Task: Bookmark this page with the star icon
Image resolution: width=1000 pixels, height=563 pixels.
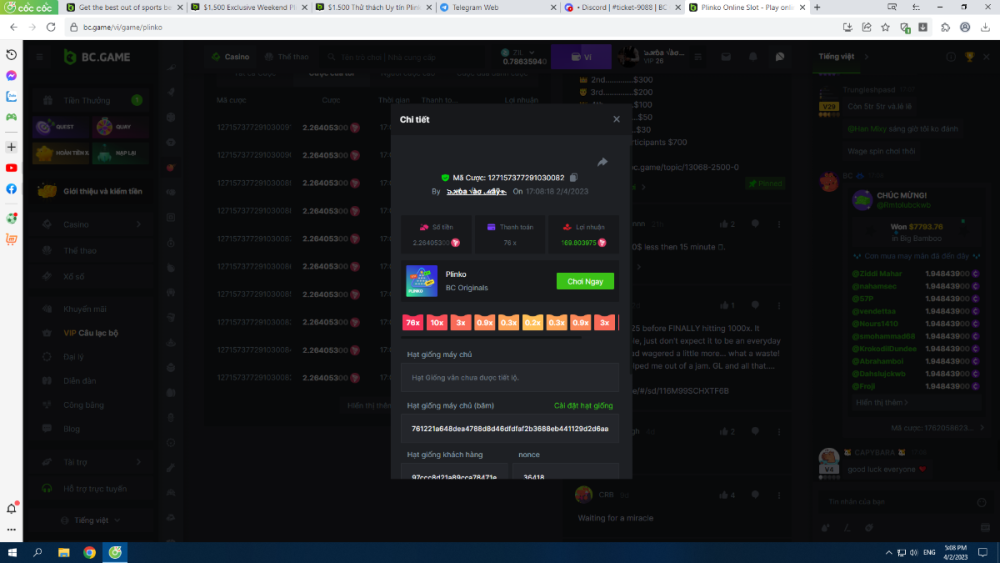Action: click(885, 27)
